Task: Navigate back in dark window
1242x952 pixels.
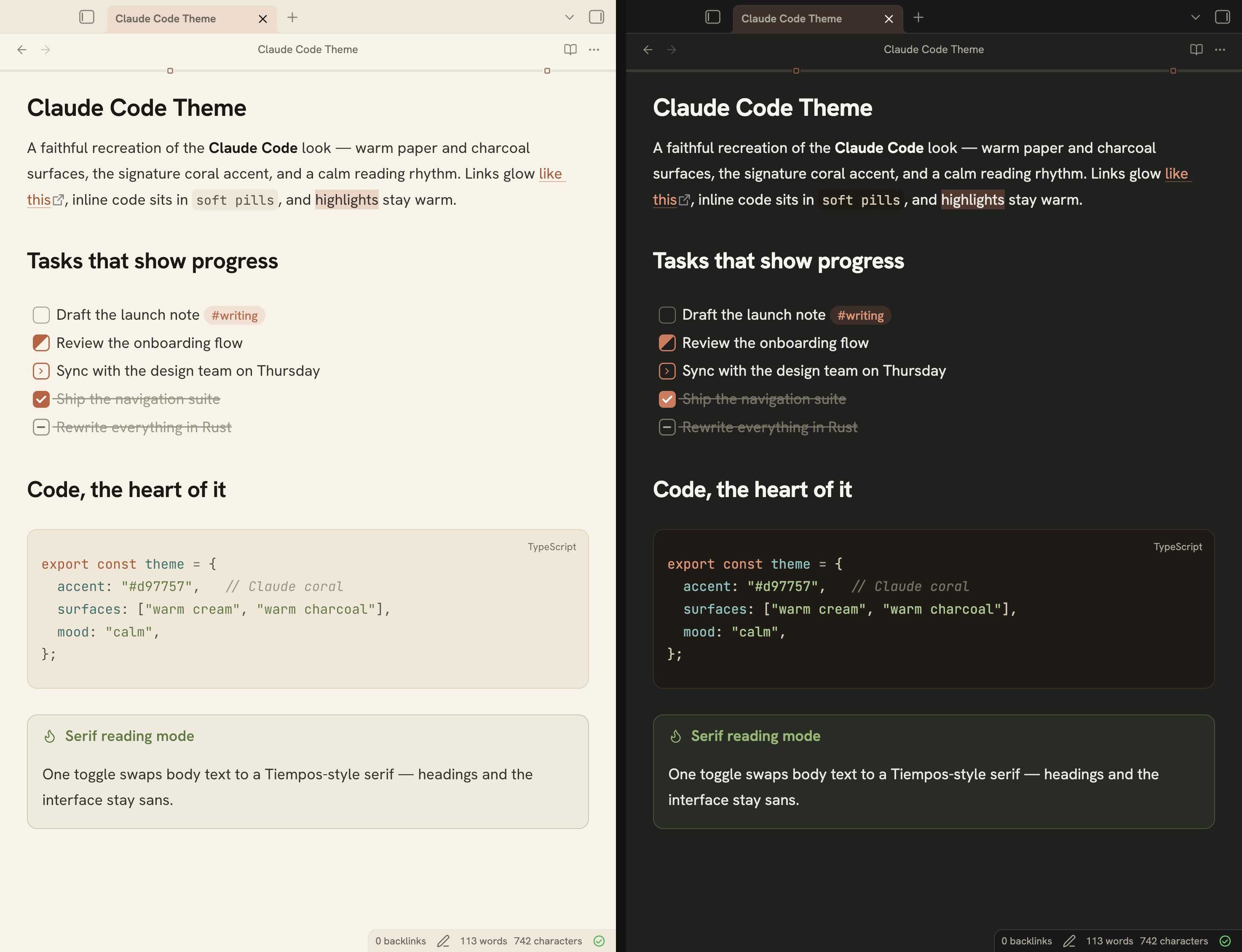Action: click(x=648, y=50)
